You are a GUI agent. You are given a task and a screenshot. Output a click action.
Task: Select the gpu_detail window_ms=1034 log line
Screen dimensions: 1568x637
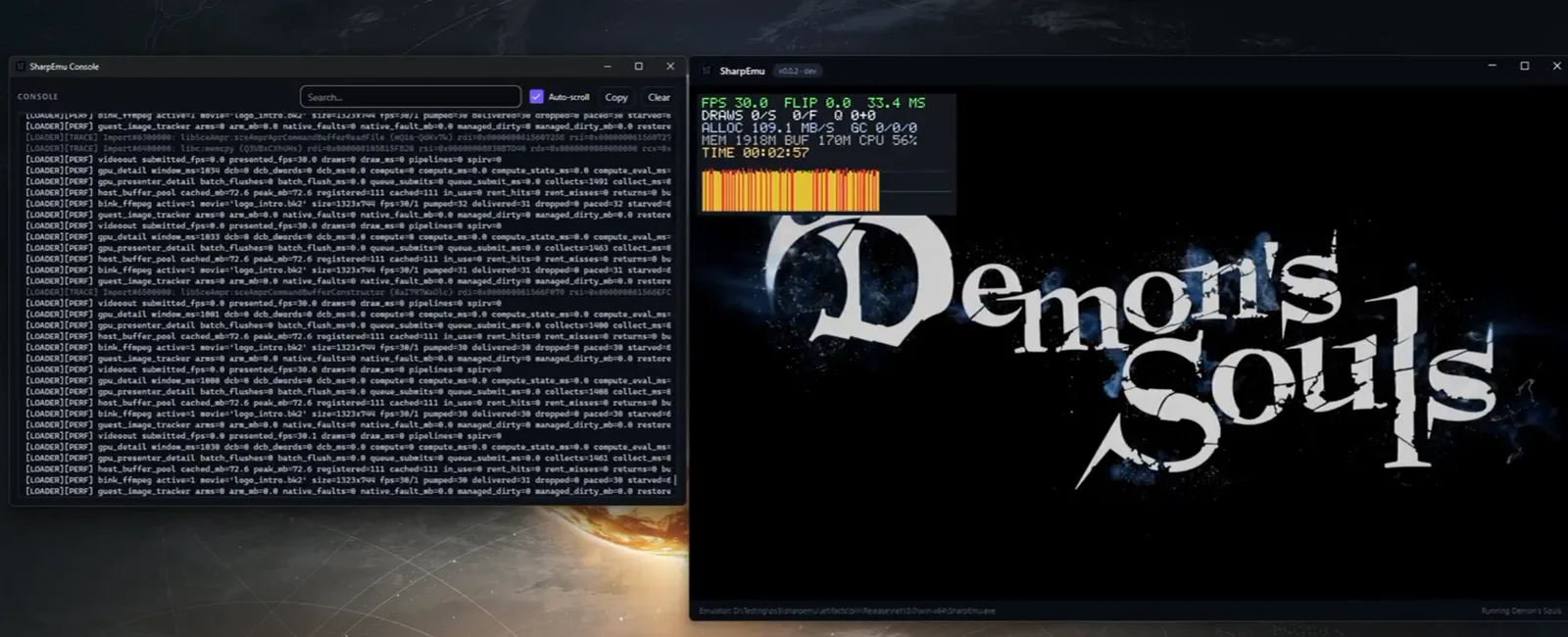tap(348, 171)
